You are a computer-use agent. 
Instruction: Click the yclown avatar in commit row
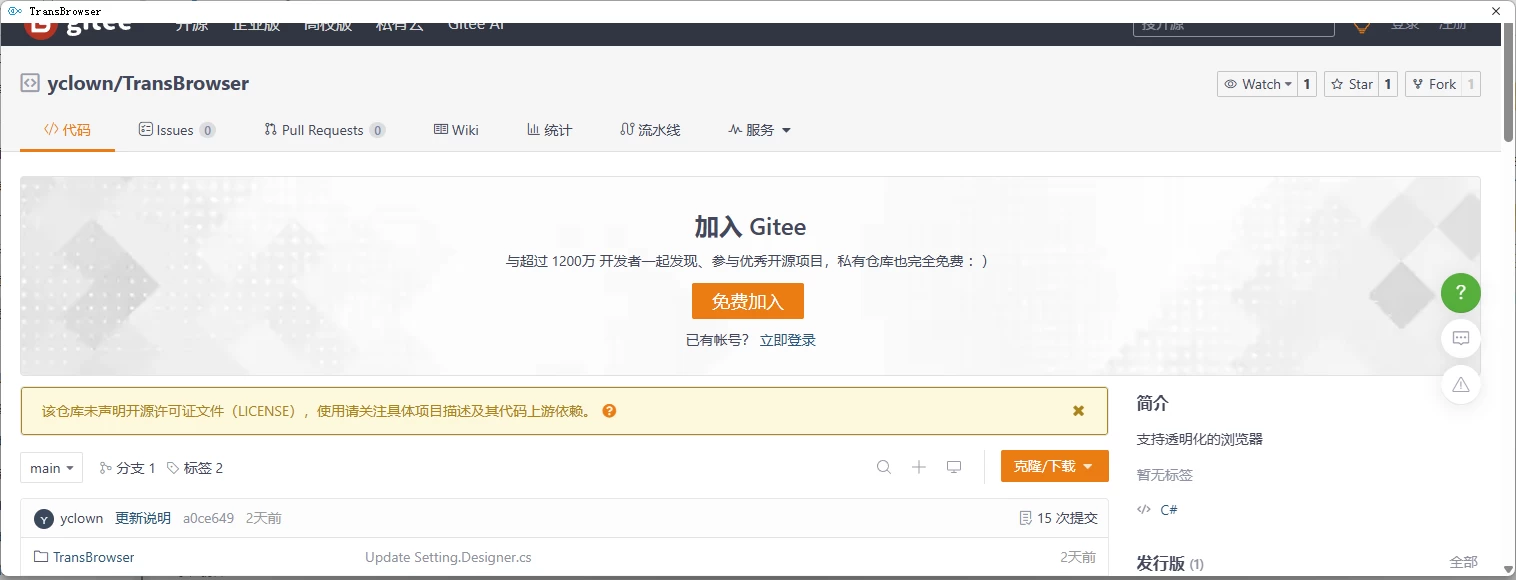click(x=44, y=518)
